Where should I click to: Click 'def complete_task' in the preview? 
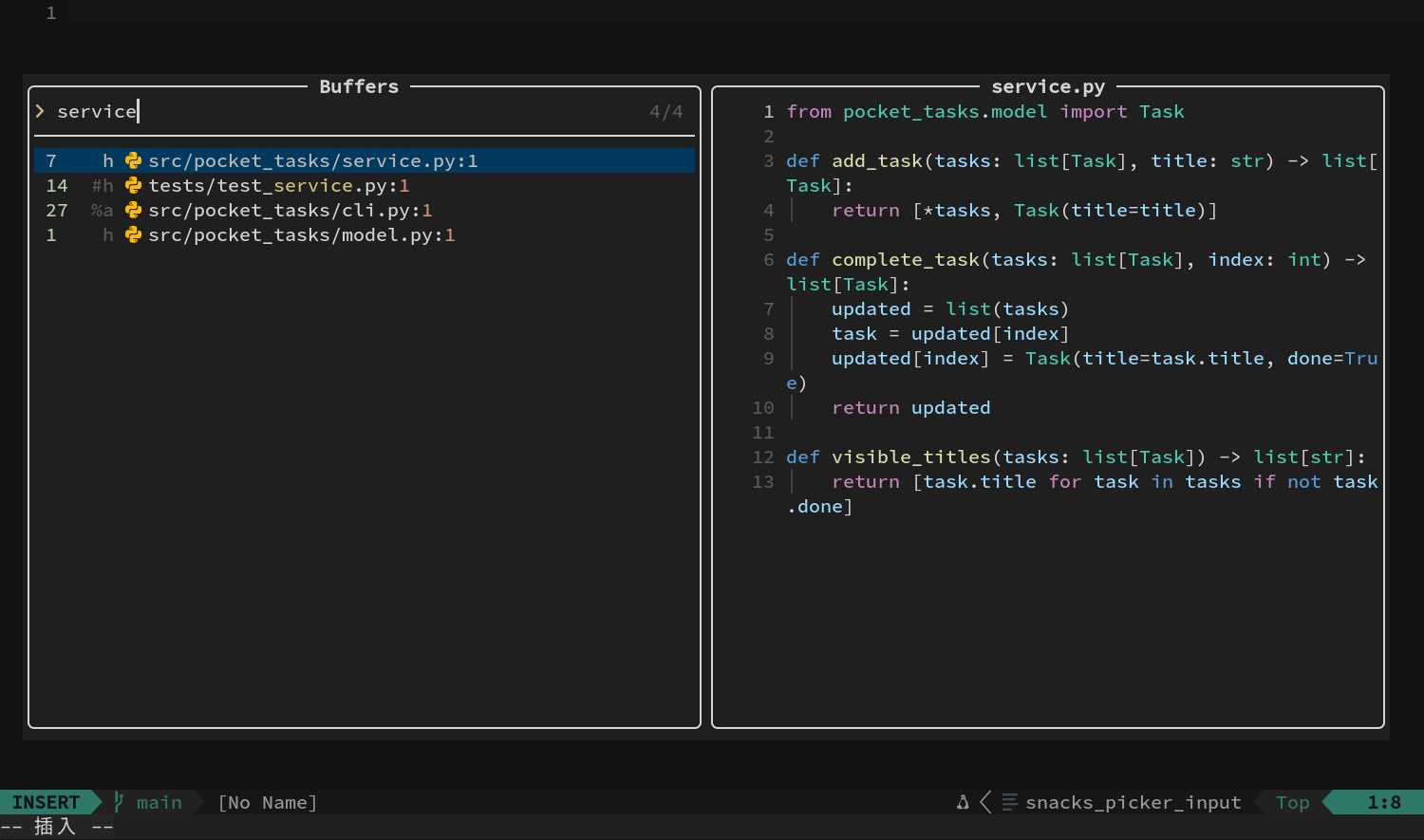(x=883, y=259)
